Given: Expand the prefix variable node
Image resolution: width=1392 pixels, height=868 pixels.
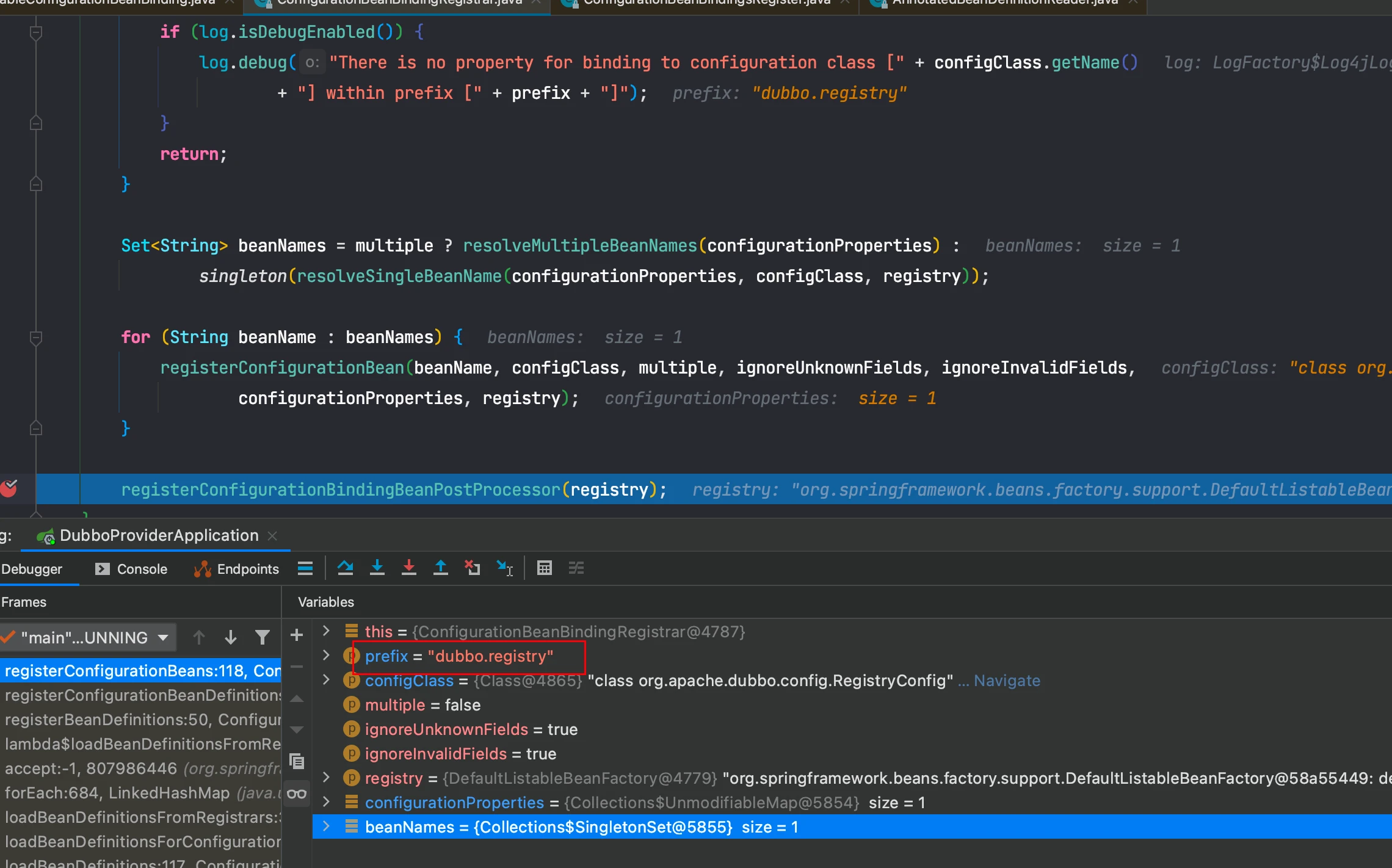Looking at the screenshot, I should point(326,655).
